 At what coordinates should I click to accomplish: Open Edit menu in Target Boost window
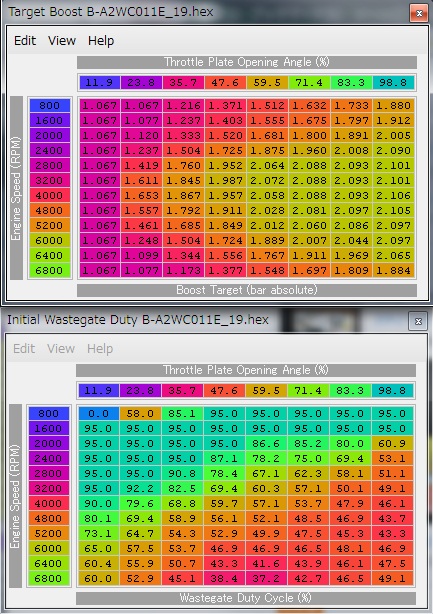[25, 40]
